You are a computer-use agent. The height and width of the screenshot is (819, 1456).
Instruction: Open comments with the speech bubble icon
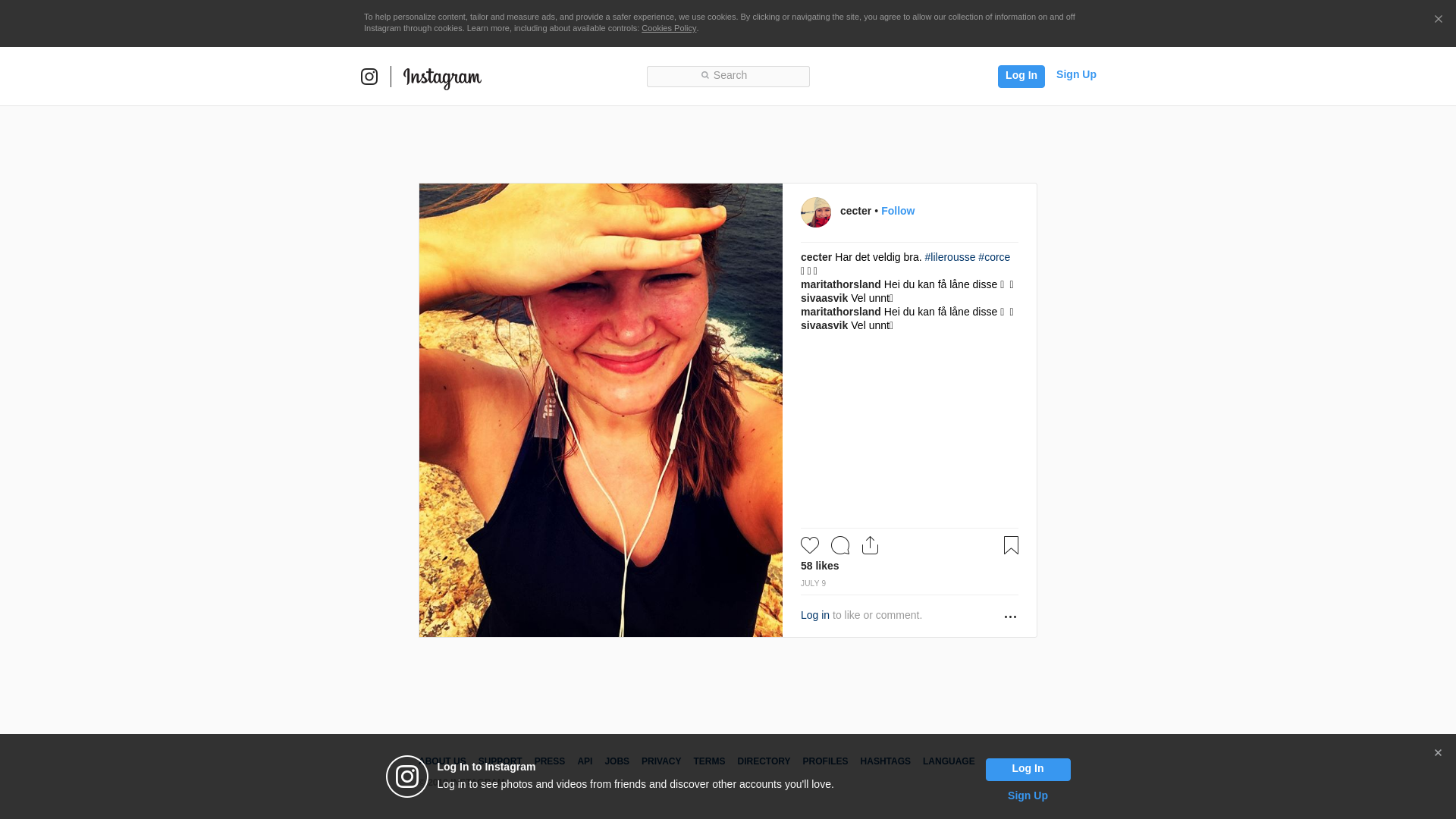(840, 545)
